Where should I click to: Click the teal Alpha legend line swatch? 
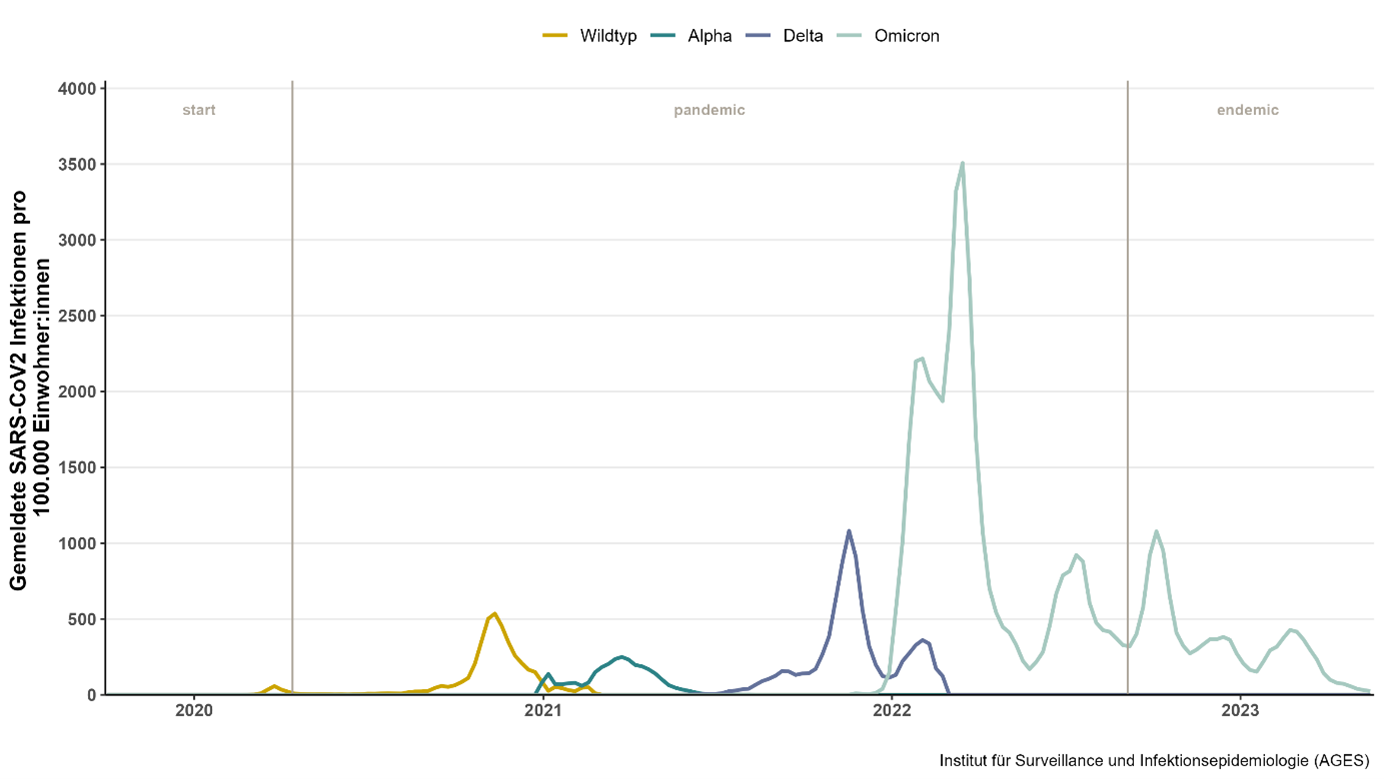pos(663,36)
